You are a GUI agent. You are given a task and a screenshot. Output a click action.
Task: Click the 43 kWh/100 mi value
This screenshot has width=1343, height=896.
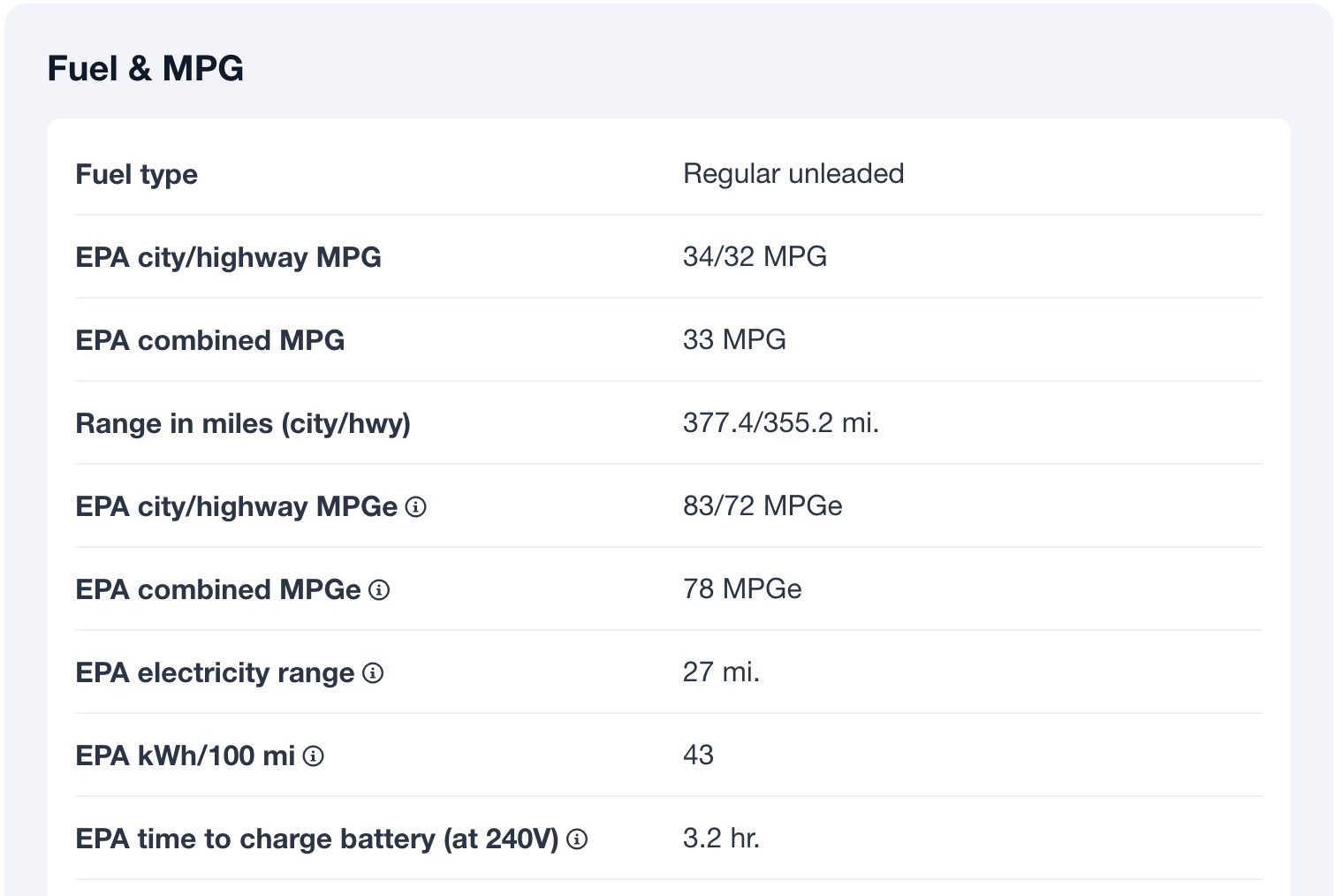click(x=698, y=756)
